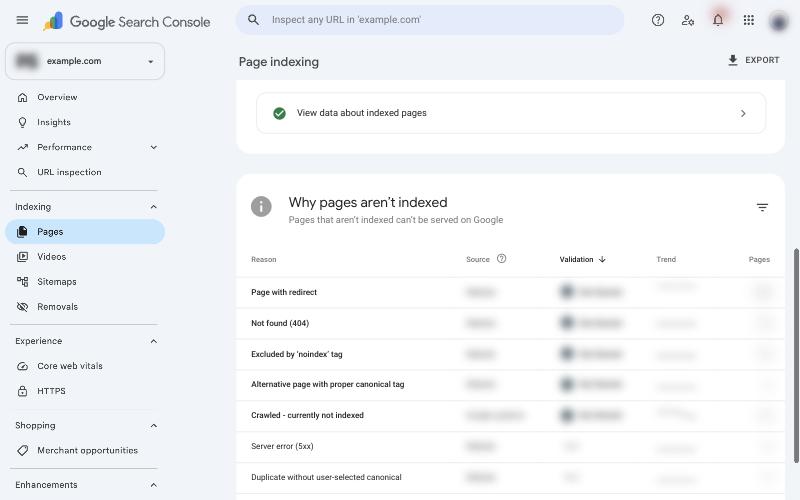800x500 pixels.
Task: Open the Not found (404) row
Action: tap(510, 323)
